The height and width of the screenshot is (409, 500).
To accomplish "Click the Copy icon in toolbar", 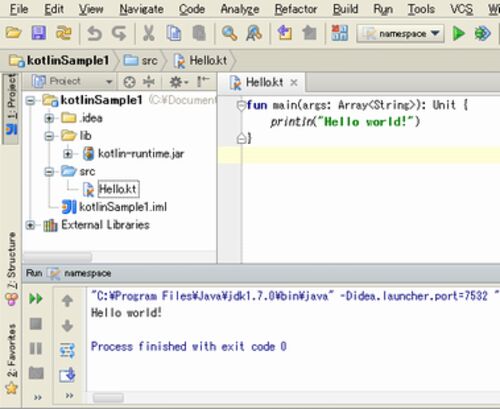I will 174,33.
